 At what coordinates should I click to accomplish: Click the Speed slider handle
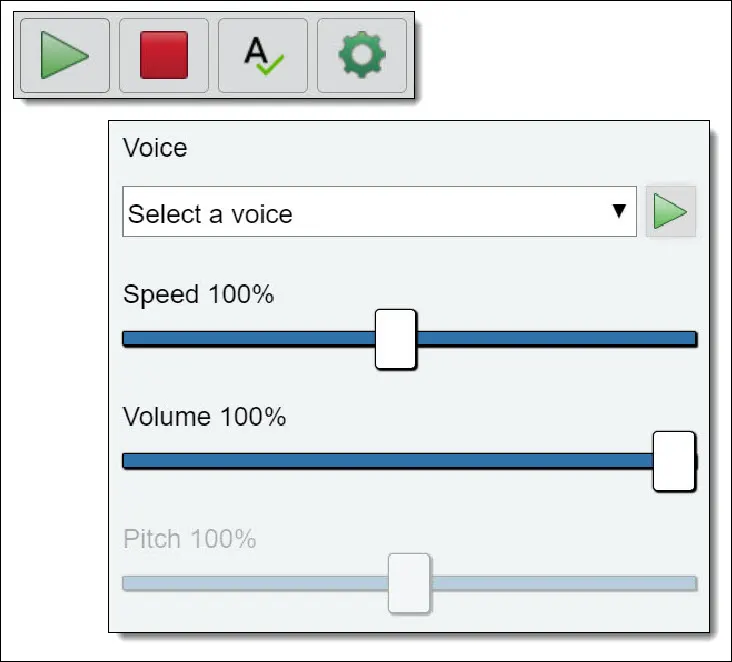pyautogui.click(x=395, y=339)
